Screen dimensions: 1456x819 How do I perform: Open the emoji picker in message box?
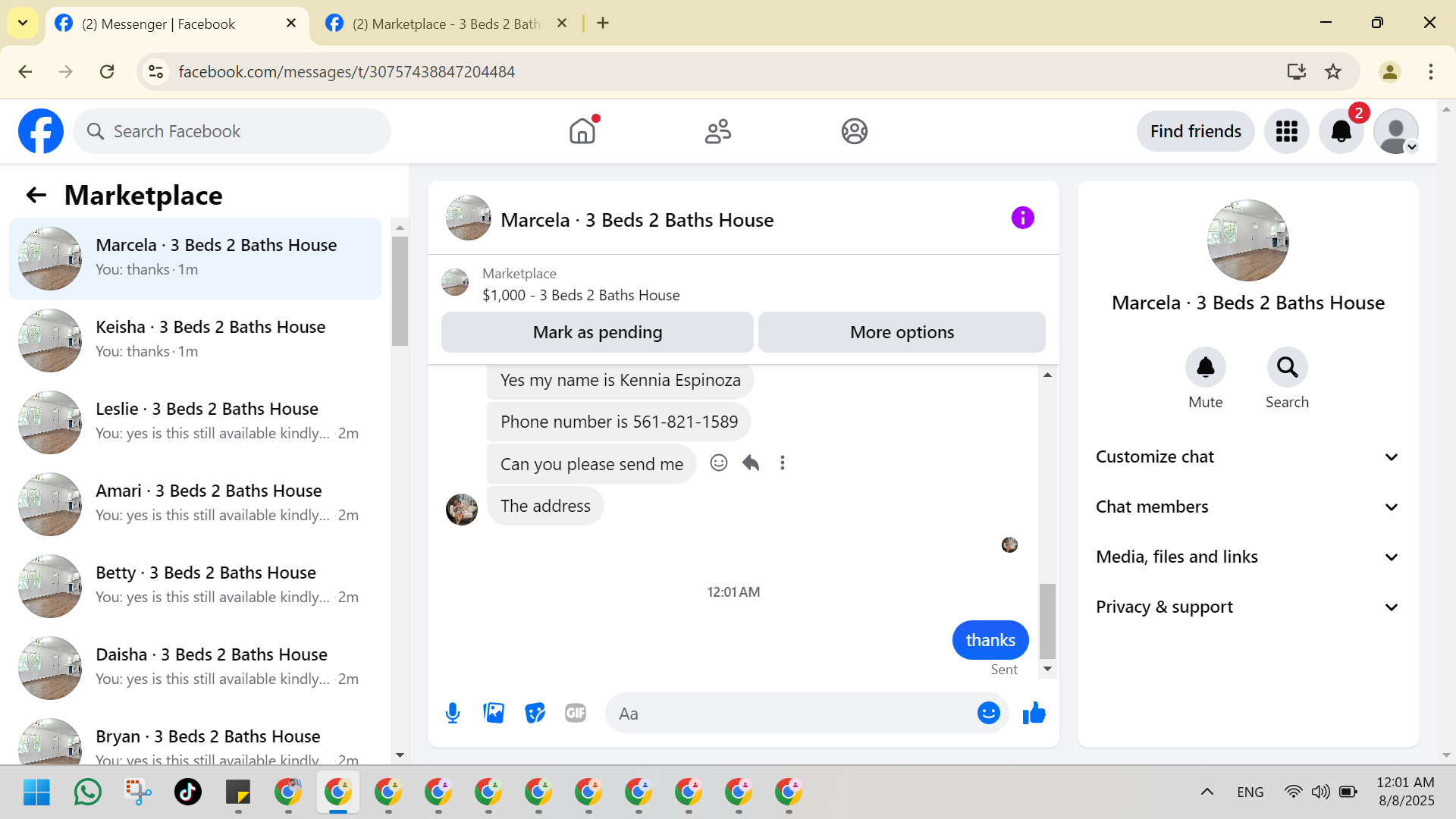click(x=988, y=713)
